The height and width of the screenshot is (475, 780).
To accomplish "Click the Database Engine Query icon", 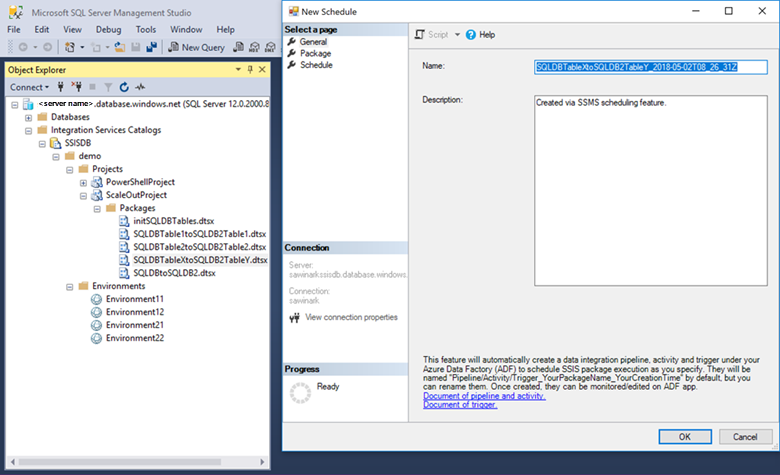I will (x=239, y=47).
